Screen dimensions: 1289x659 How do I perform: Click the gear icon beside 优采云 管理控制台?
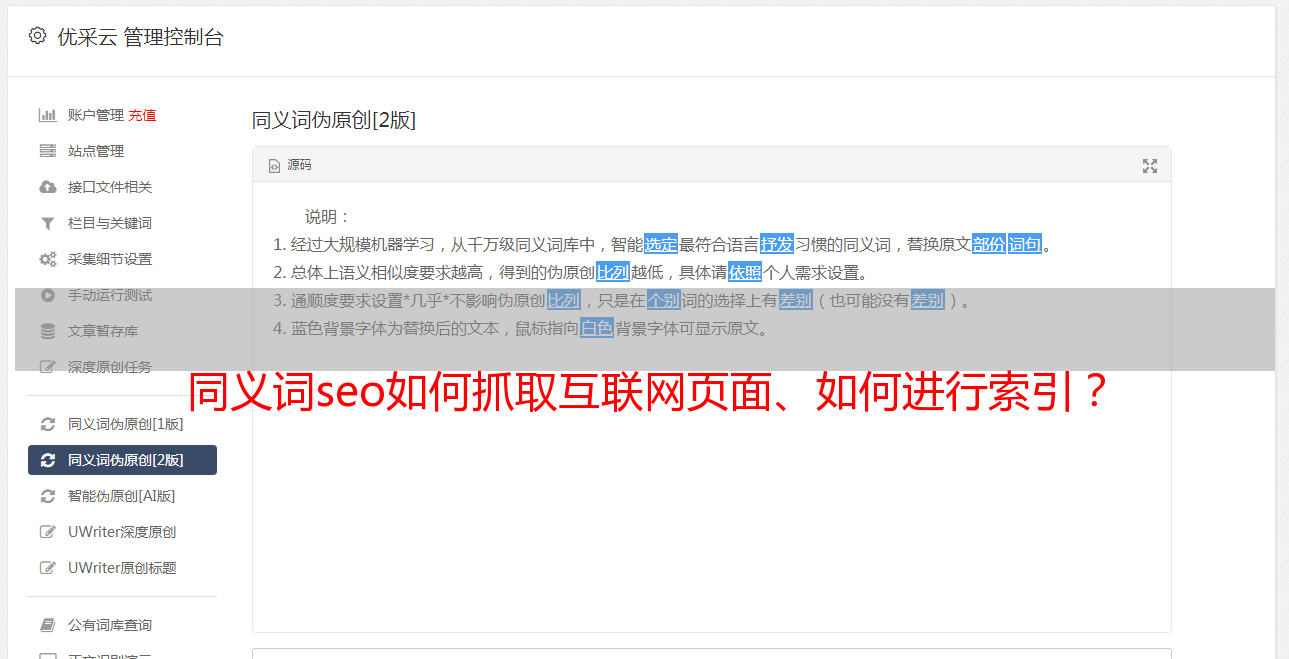pos(37,37)
